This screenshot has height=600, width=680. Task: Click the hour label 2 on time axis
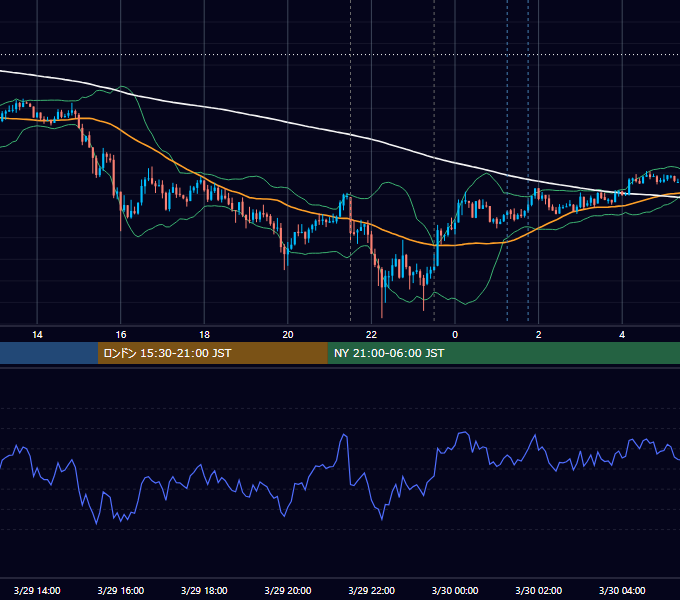coord(539,335)
